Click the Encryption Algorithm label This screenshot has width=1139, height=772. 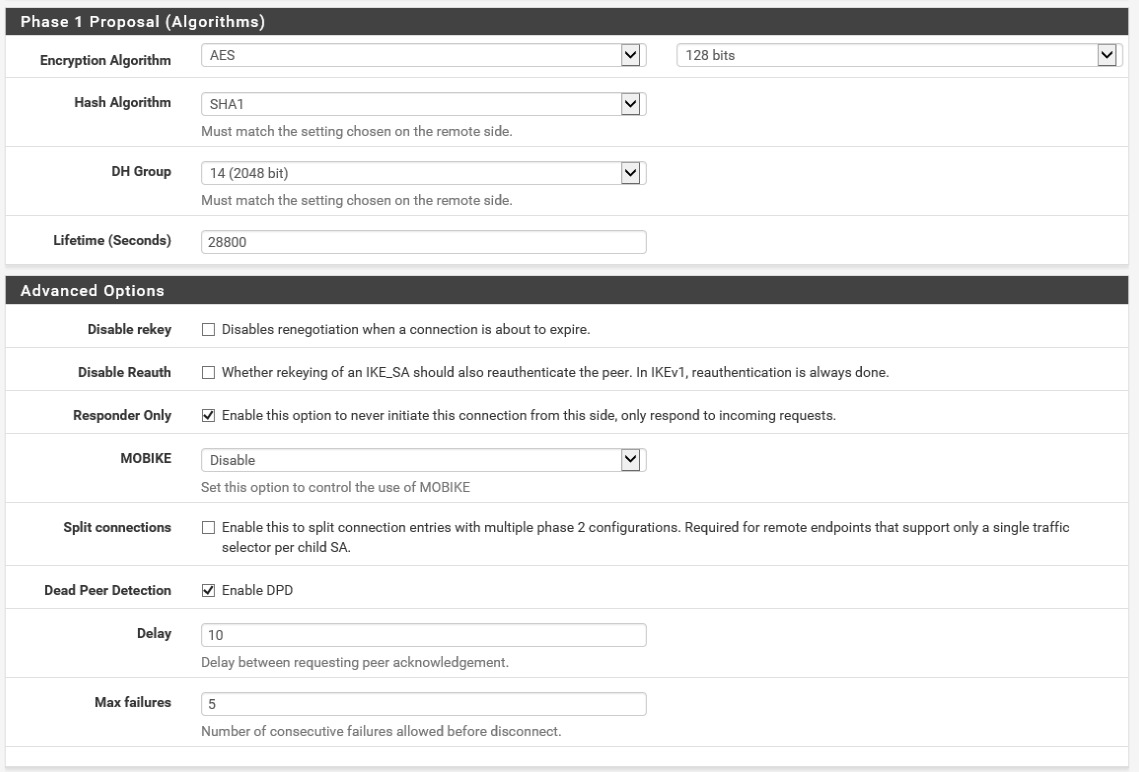coord(105,61)
